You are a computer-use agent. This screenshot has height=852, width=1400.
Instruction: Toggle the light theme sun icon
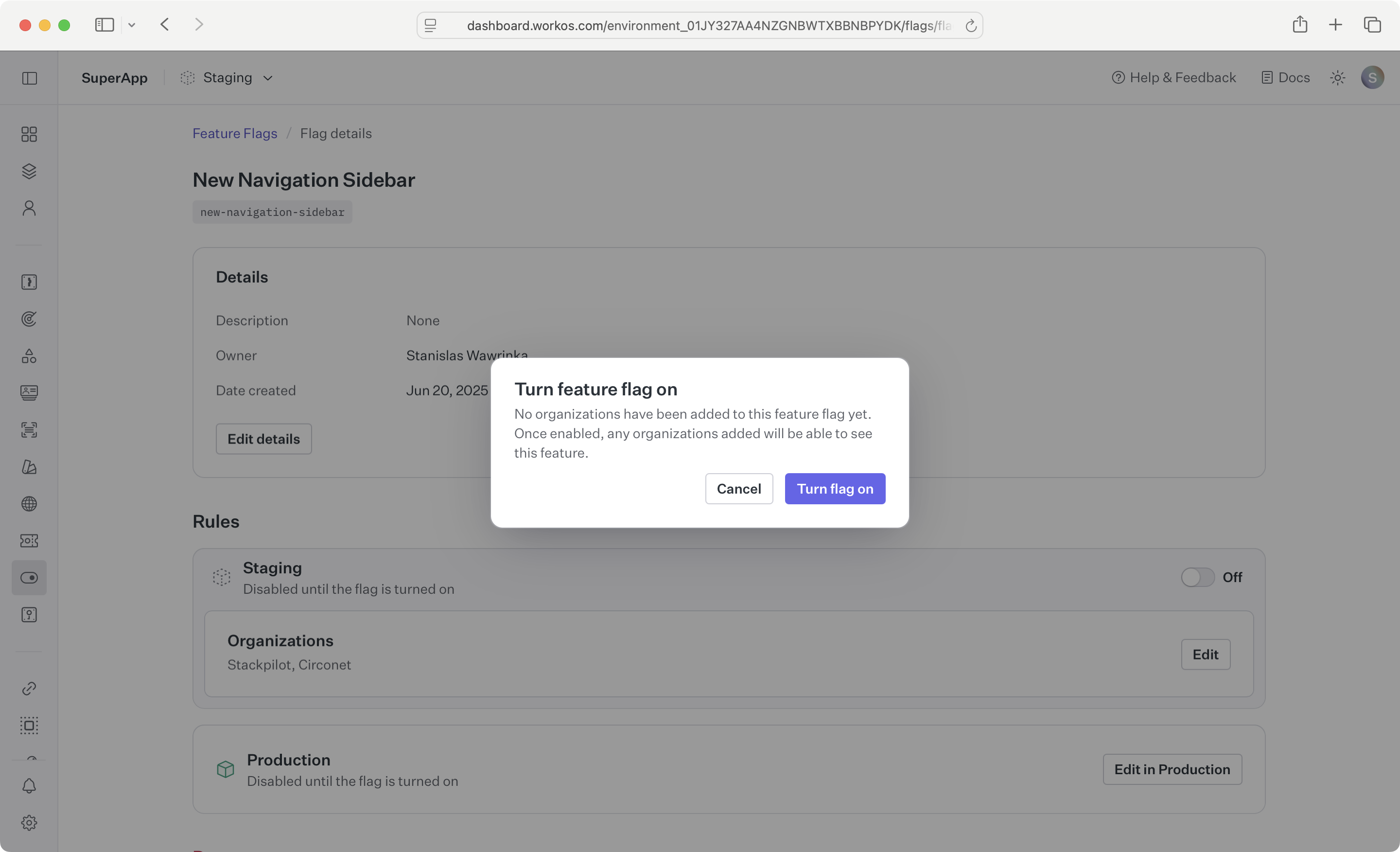click(1337, 77)
